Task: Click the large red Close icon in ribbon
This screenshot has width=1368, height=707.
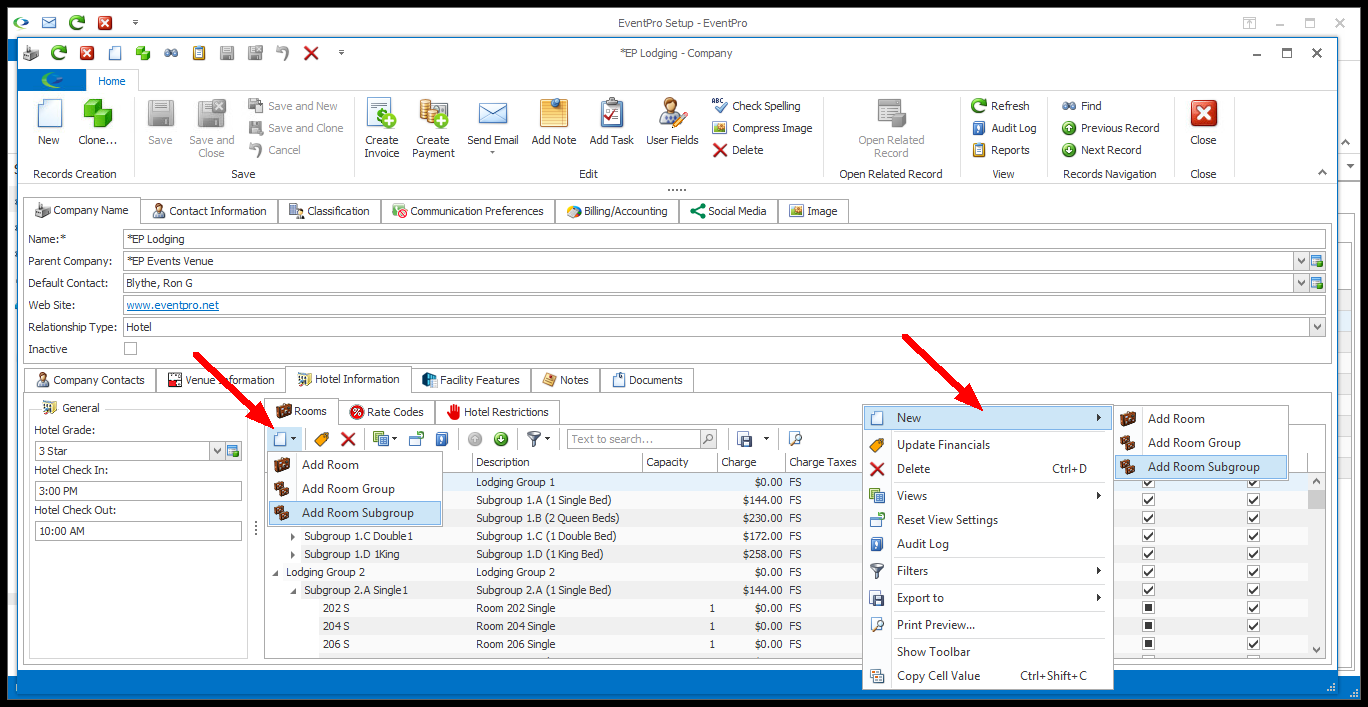Action: click(x=1203, y=112)
